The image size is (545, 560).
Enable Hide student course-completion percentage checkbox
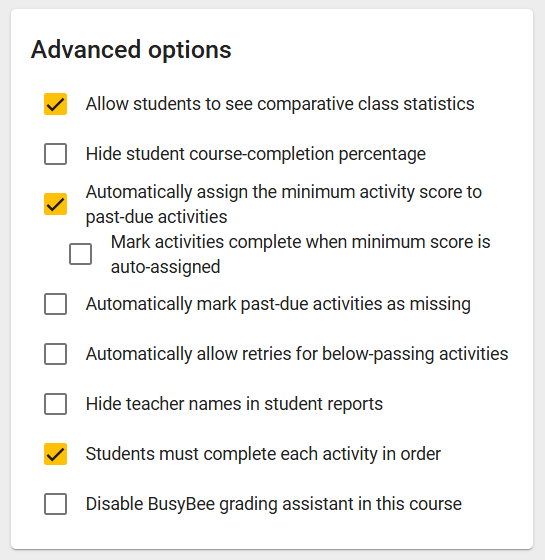(x=55, y=154)
